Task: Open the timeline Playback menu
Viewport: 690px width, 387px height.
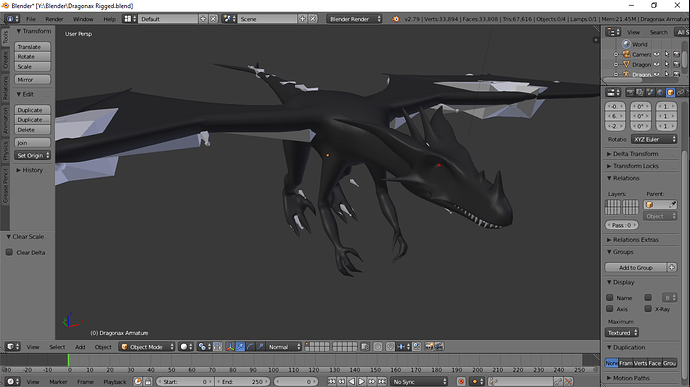Action: [114, 382]
